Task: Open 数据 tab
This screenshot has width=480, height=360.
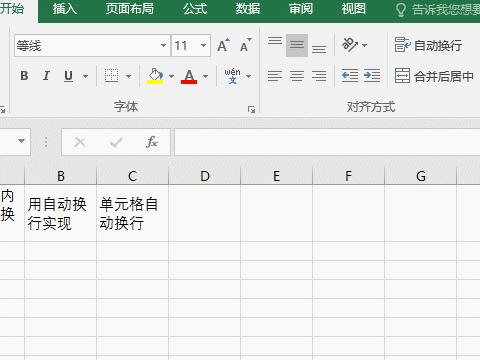Action: pyautogui.click(x=248, y=9)
